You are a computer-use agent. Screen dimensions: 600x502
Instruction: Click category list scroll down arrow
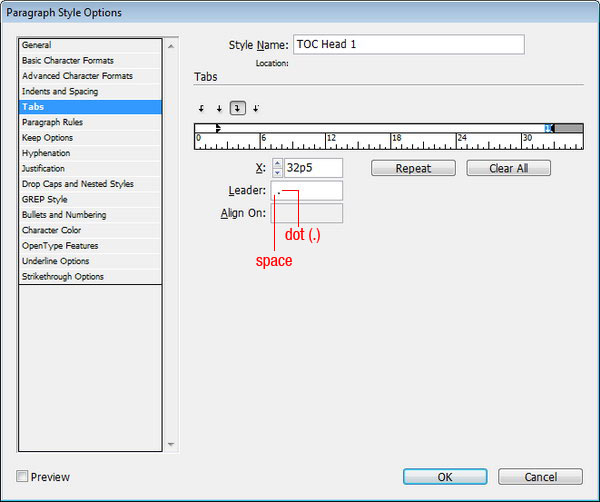point(171,444)
